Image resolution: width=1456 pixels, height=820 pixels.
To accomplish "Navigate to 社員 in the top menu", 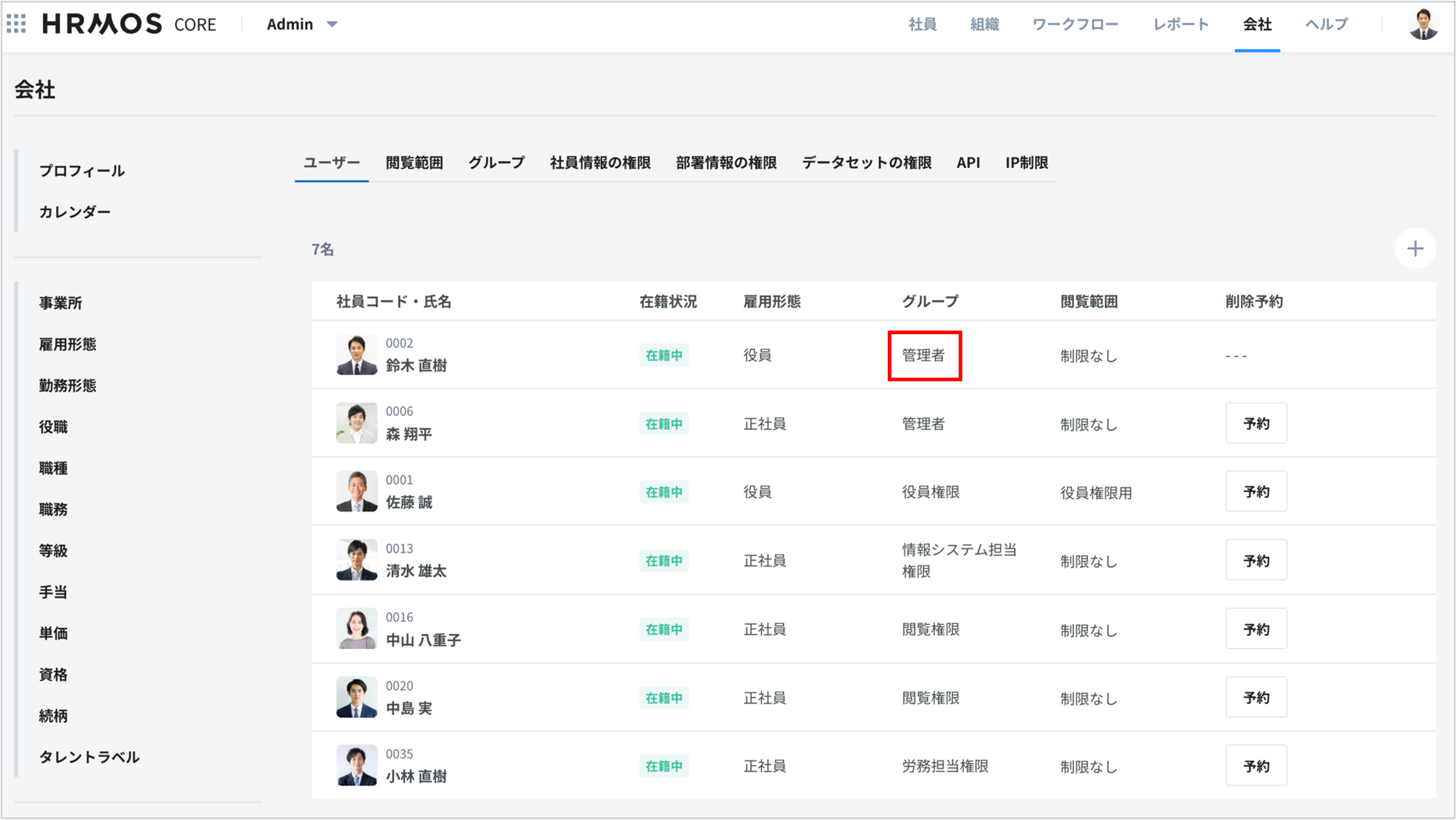I will pyautogui.click(x=923, y=24).
